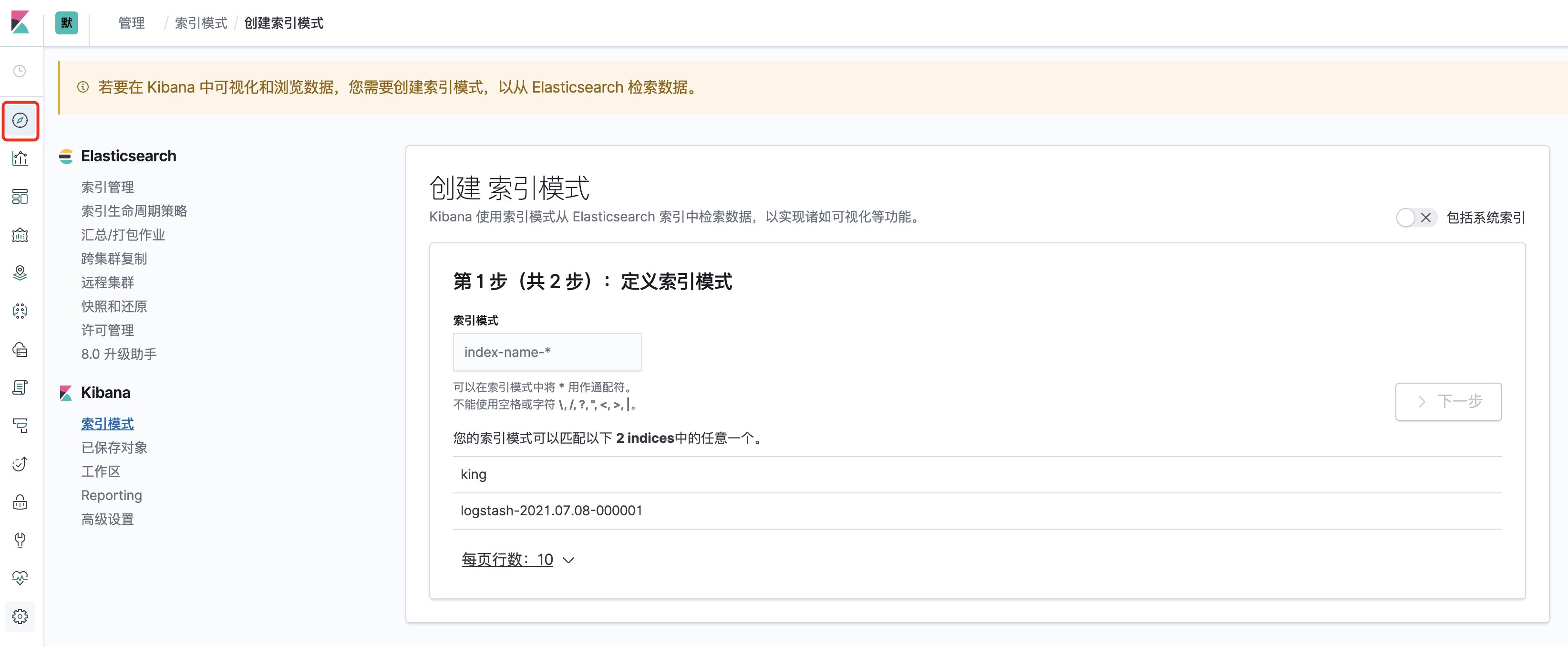Screen dimensions: 1568x647
Task: Open Dashboard icon in sidebar
Action: coord(20,197)
